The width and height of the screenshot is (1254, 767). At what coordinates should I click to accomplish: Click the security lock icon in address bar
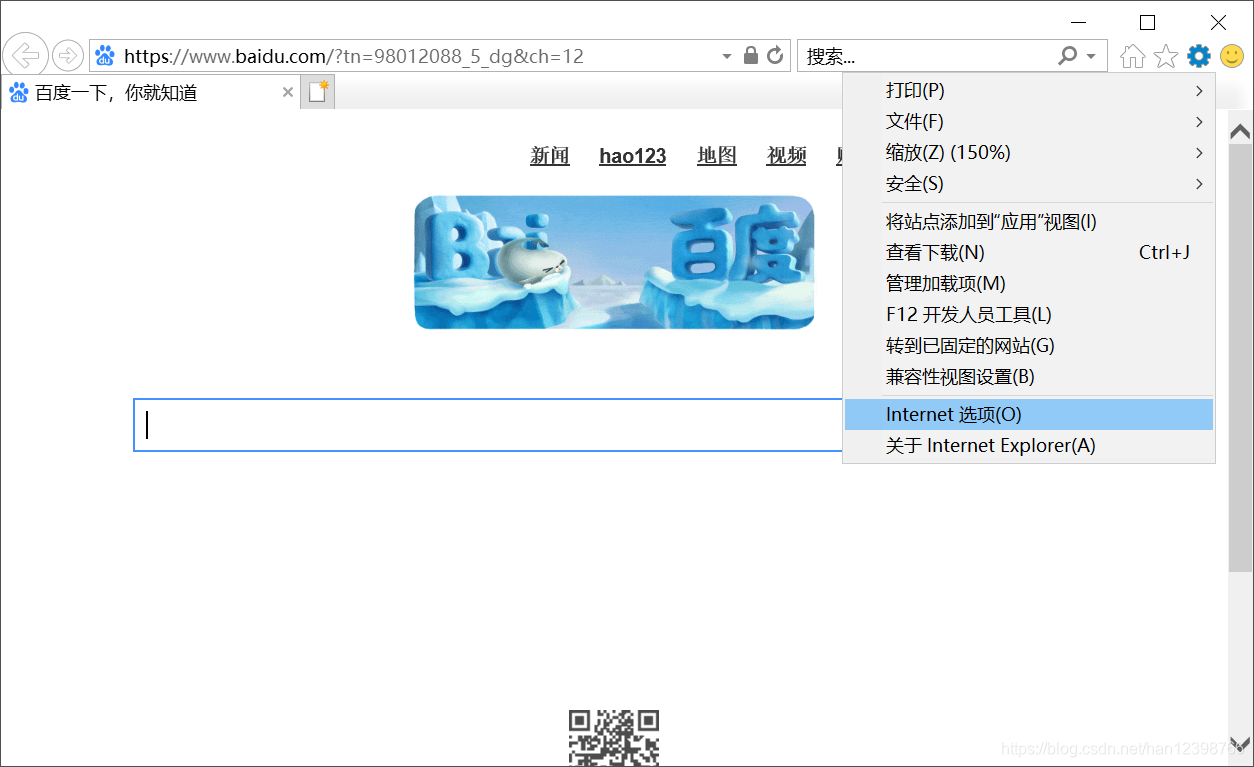(751, 55)
